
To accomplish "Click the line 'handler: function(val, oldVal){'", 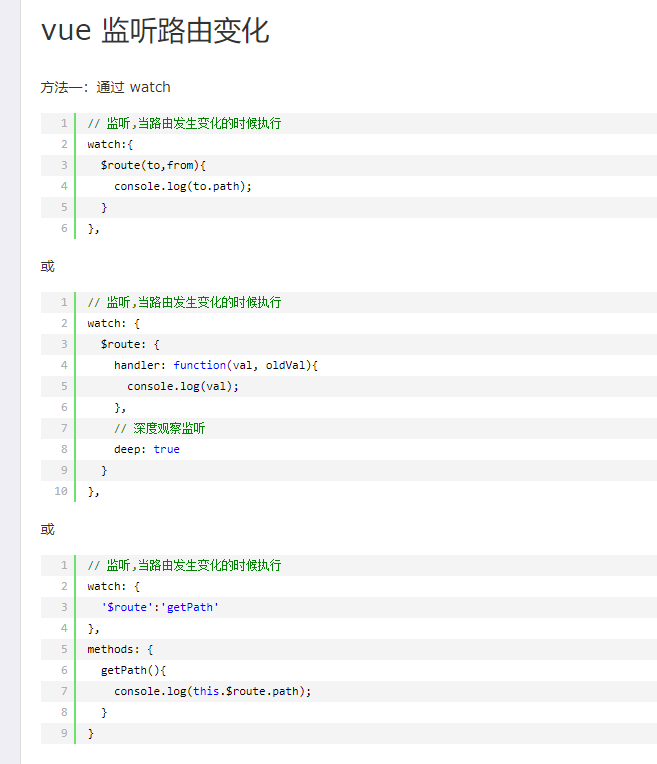I will [x=216, y=365].
